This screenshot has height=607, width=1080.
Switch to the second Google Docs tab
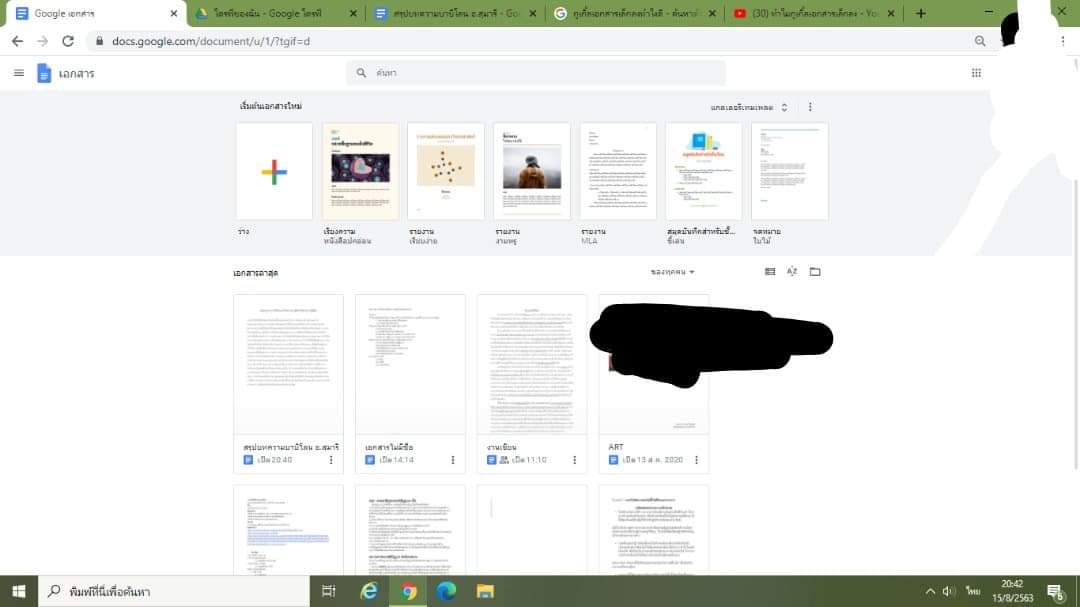point(456,13)
